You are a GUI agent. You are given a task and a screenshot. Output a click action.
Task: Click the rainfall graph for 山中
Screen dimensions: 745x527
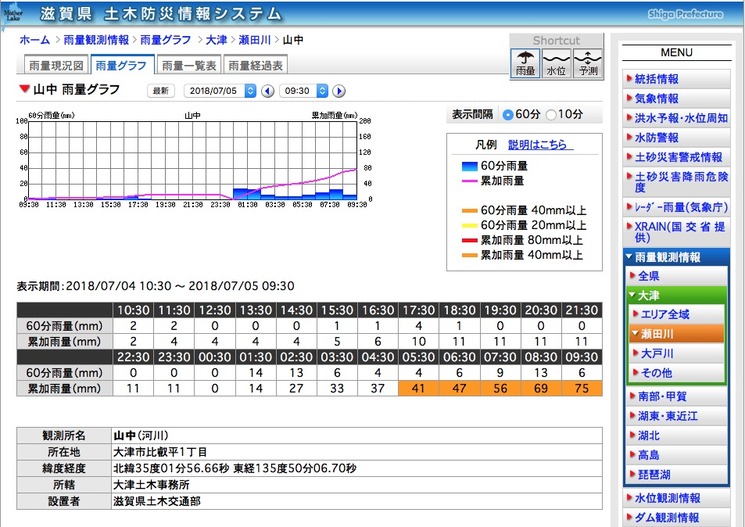pyautogui.click(x=192, y=160)
